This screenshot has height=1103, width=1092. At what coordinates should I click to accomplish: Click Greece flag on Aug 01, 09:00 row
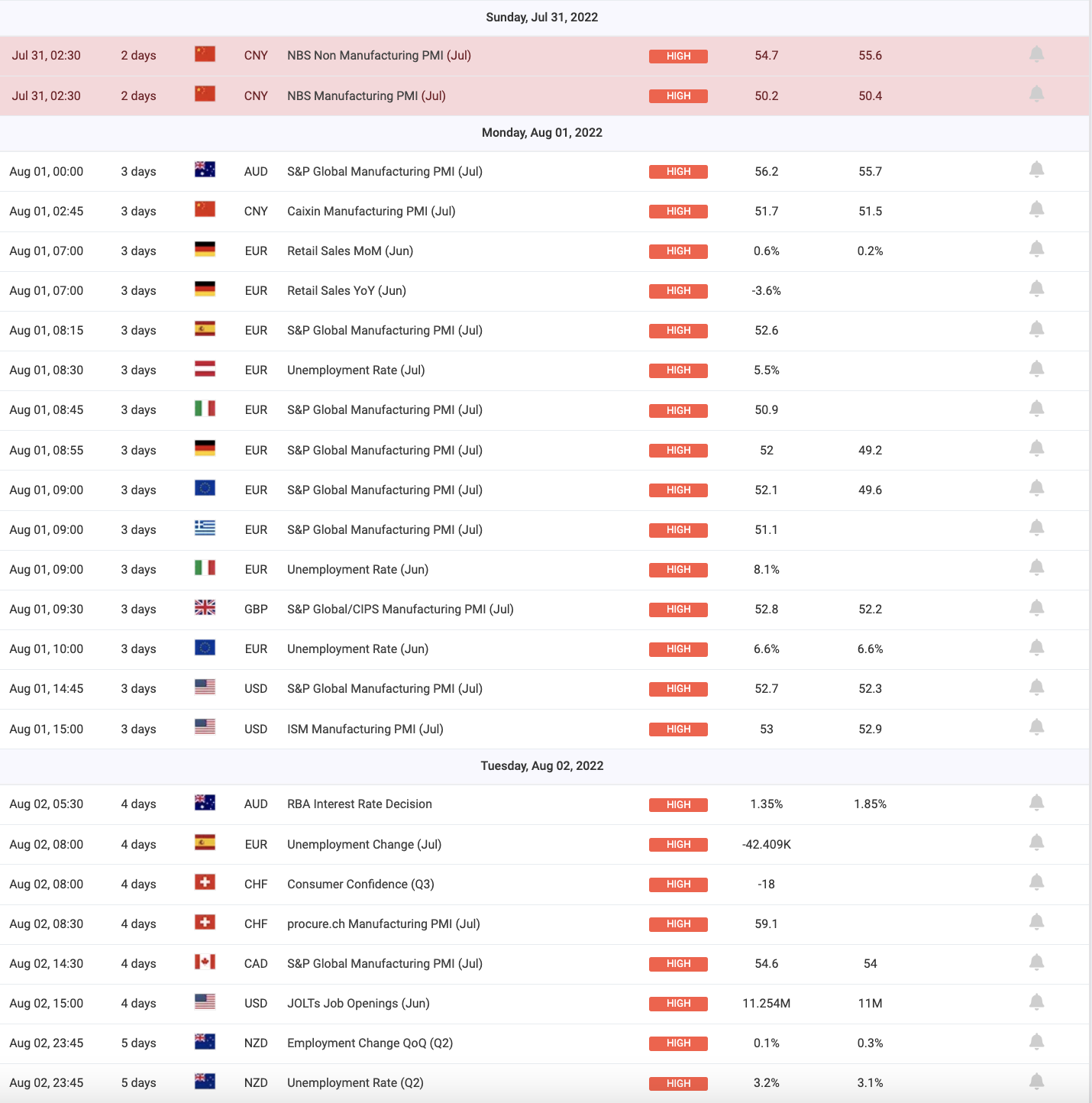[x=205, y=529]
